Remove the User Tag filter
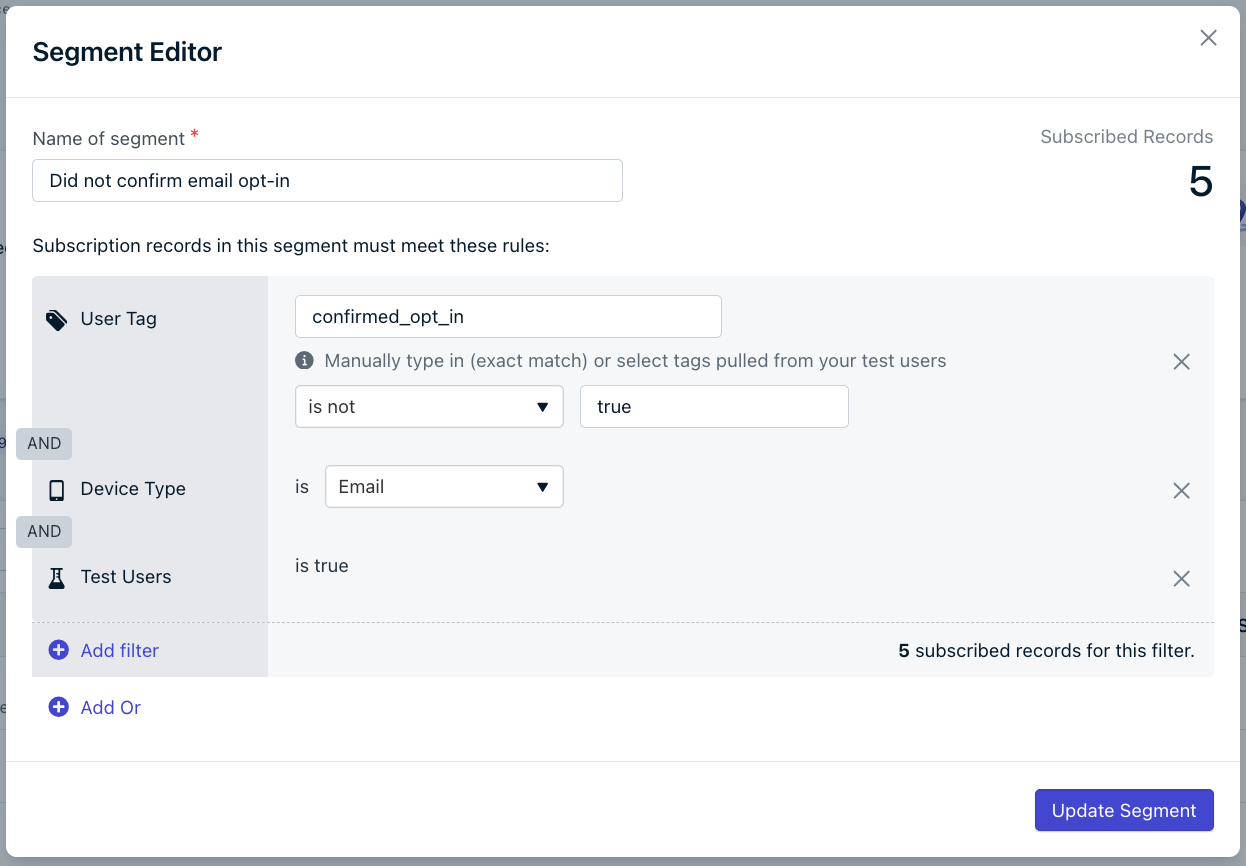 [1181, 362]
